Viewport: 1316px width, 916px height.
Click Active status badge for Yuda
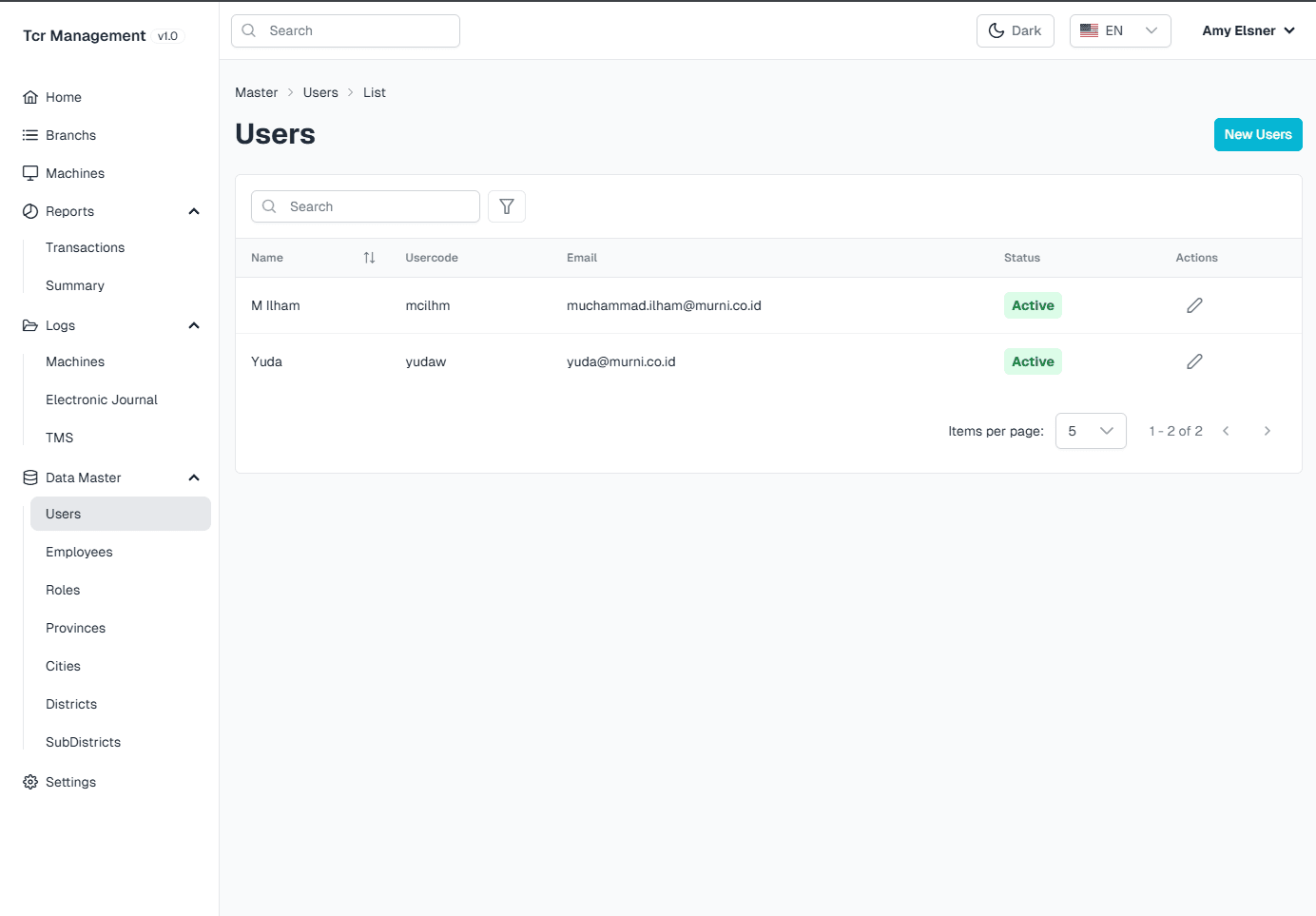click(x=1033, y=361)
